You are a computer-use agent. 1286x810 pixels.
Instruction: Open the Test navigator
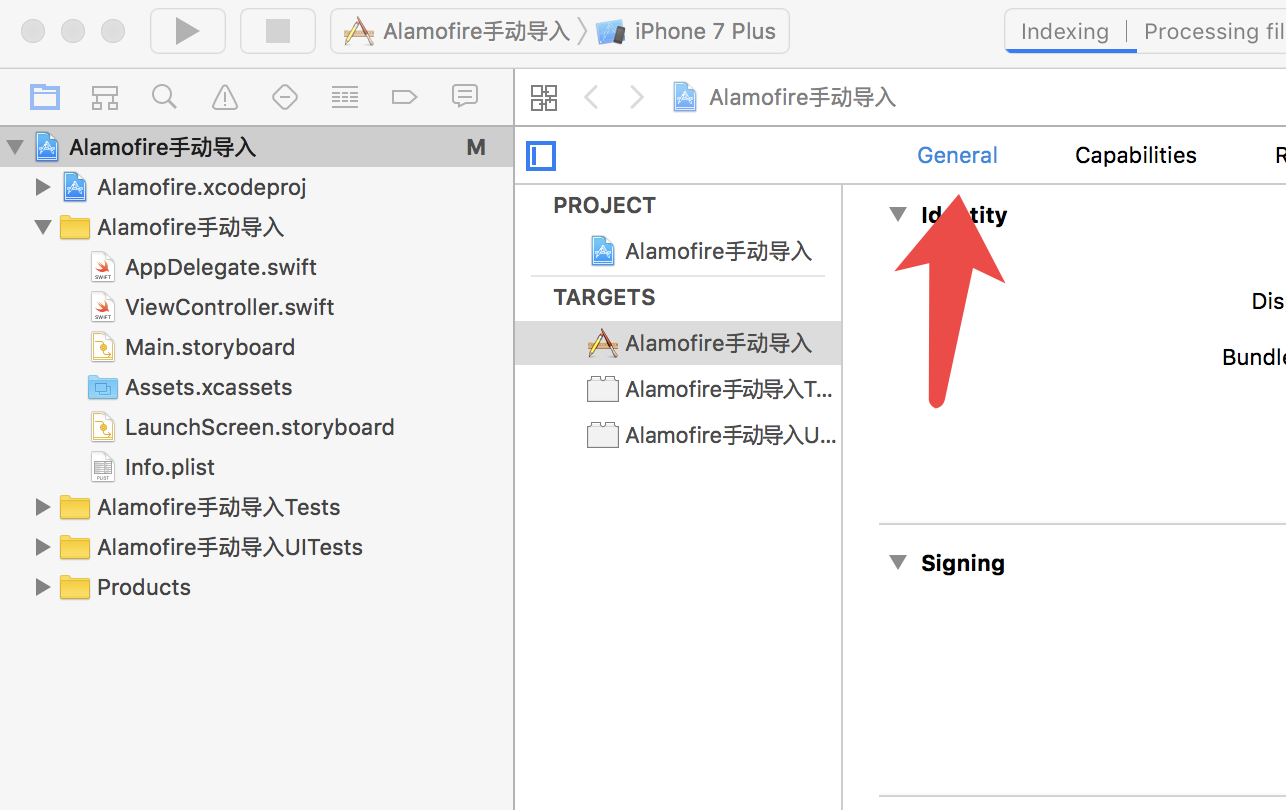point(285,97)
